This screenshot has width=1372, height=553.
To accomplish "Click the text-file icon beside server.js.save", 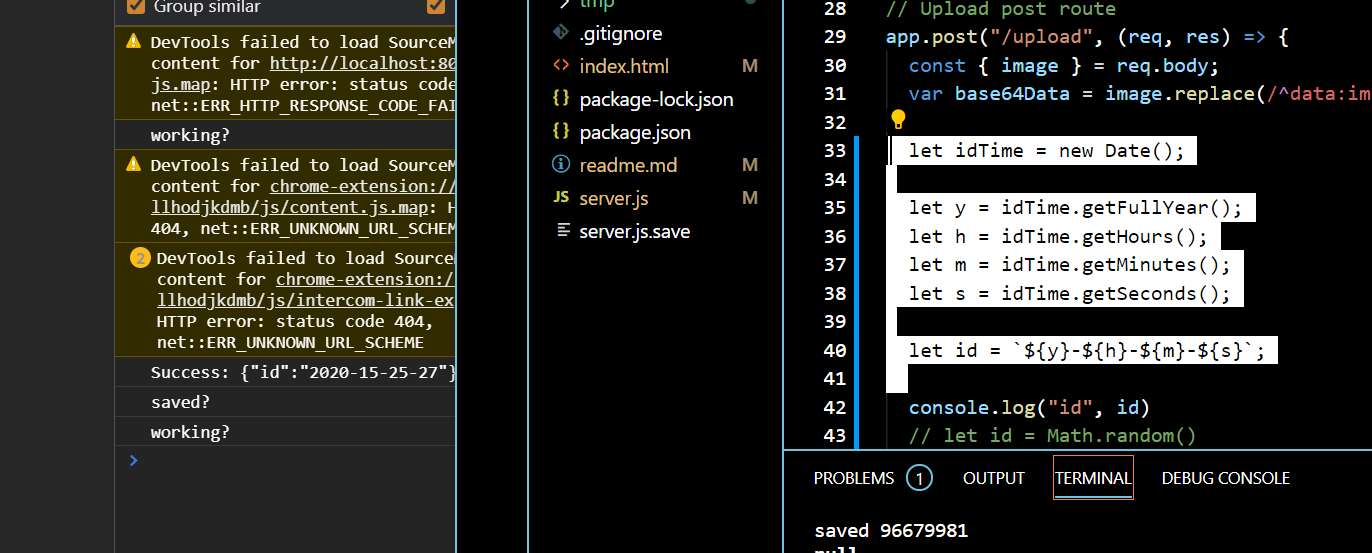I will [x=561, y=231].
